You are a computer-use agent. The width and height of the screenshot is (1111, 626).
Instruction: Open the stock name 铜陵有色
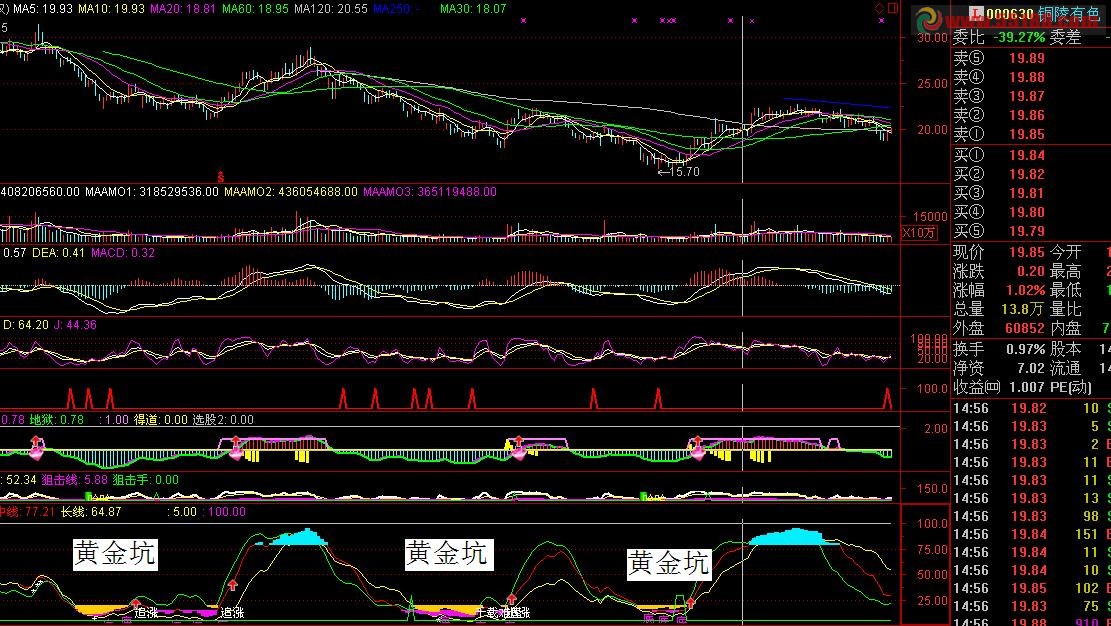(1068, 14)
